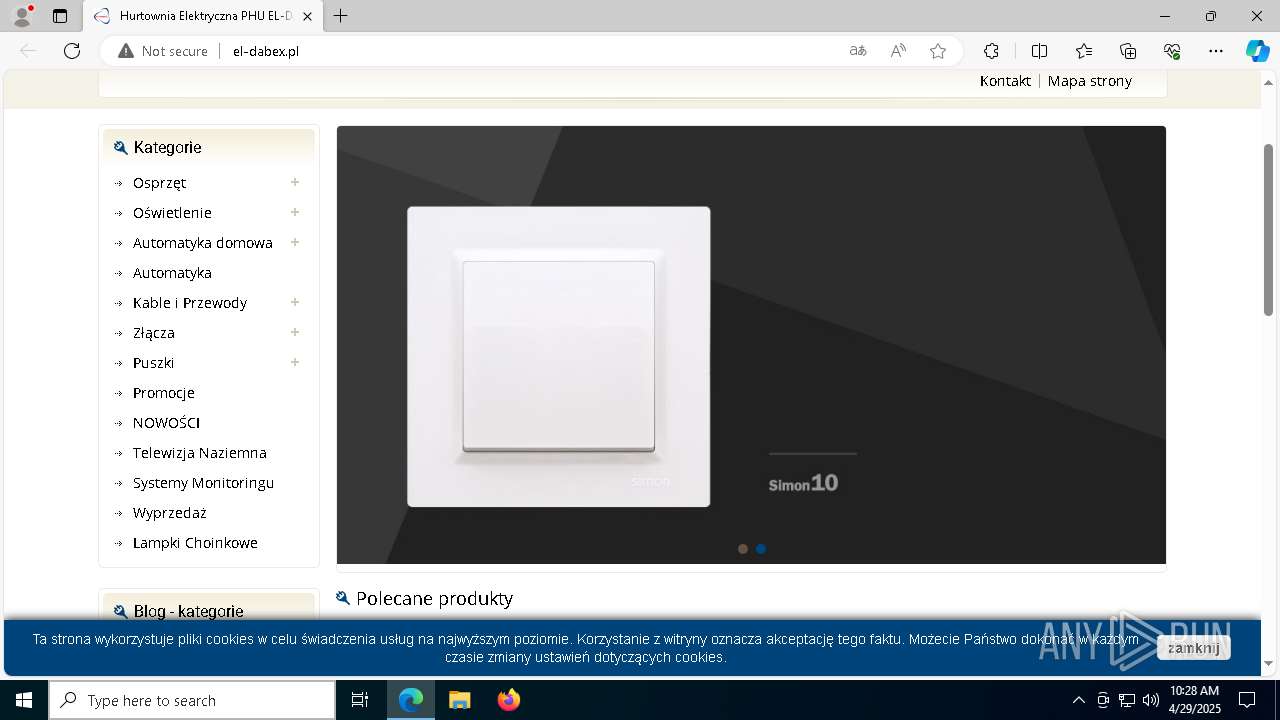The height and width of the screenshot is (720, 1280).
Task: Close the Hurtownia Elektryczna tab
Action: (x=308, y=16)
